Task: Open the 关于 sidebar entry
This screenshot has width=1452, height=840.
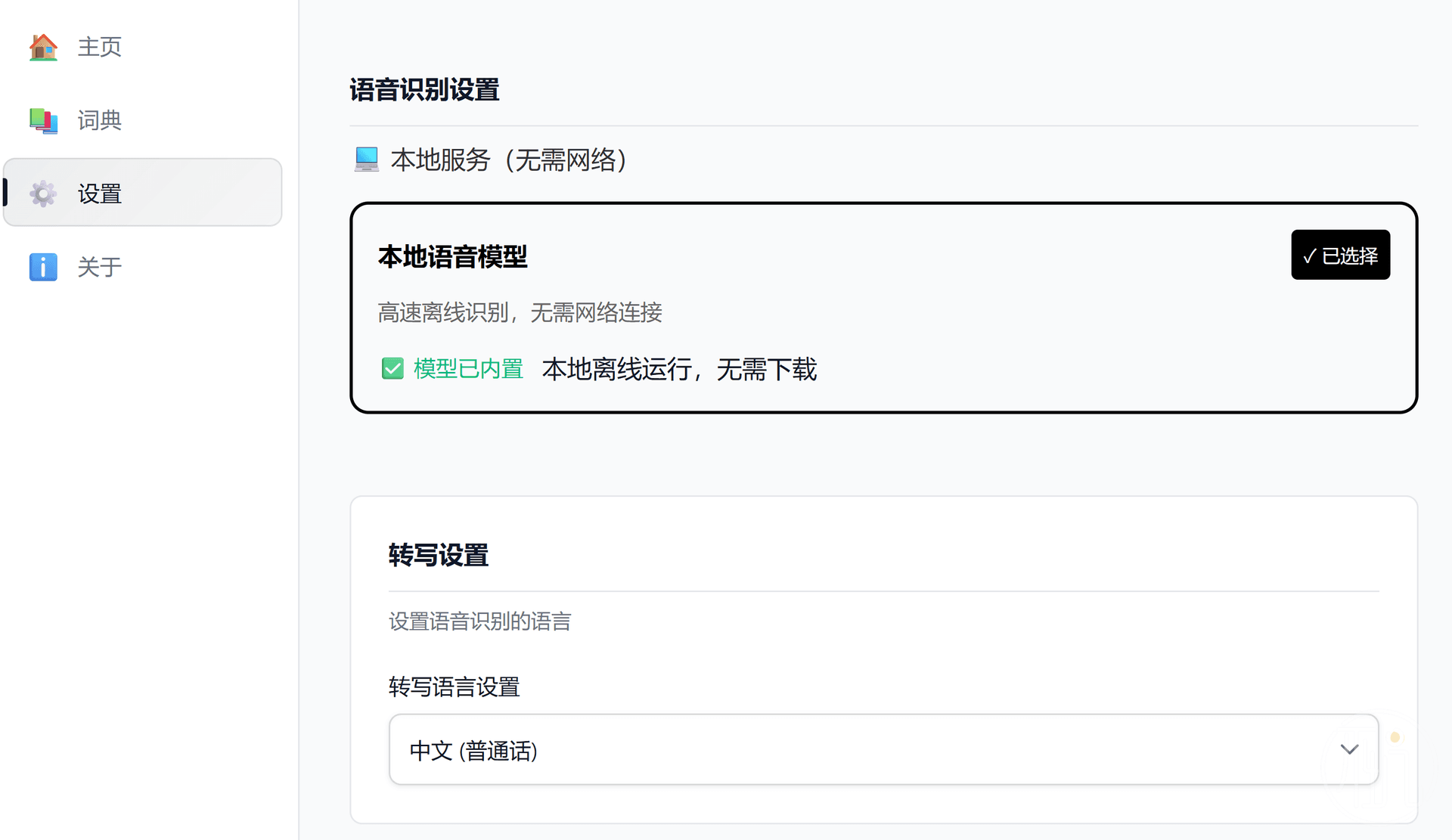Action: coord(99,267)
